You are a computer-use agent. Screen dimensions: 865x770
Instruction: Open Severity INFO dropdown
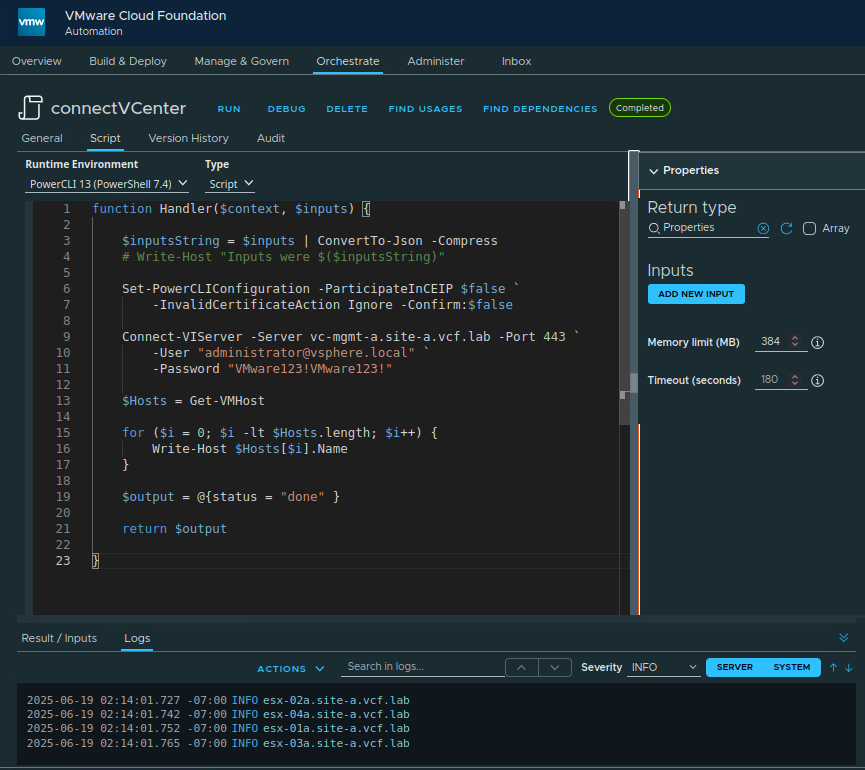click(664, 667)
